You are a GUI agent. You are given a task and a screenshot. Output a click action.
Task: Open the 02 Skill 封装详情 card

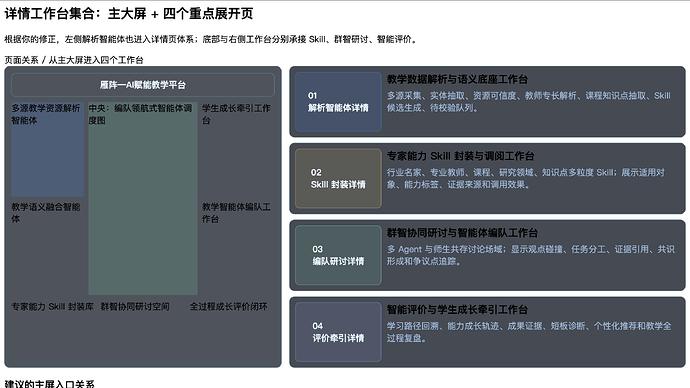click(x=338, y=178)
